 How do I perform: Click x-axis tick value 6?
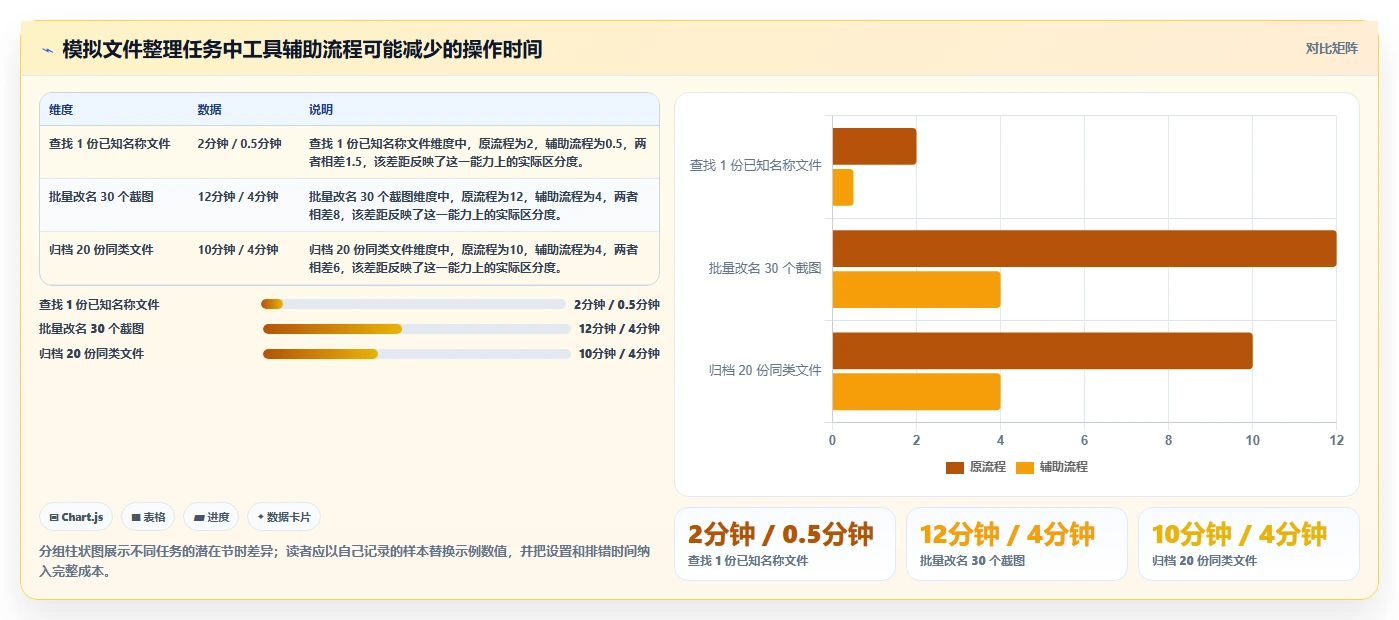click(x=1084, y=441)
